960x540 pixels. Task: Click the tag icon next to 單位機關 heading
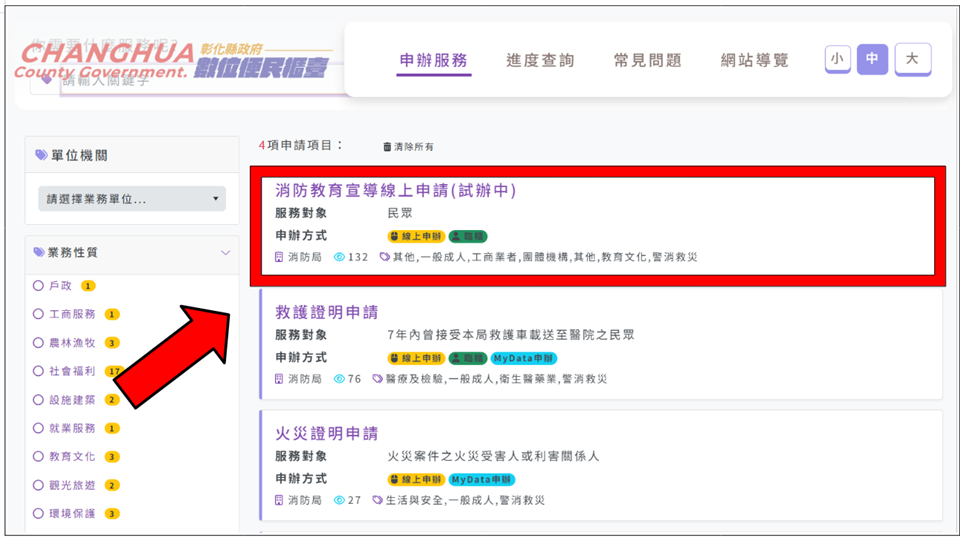pos(41,155)
